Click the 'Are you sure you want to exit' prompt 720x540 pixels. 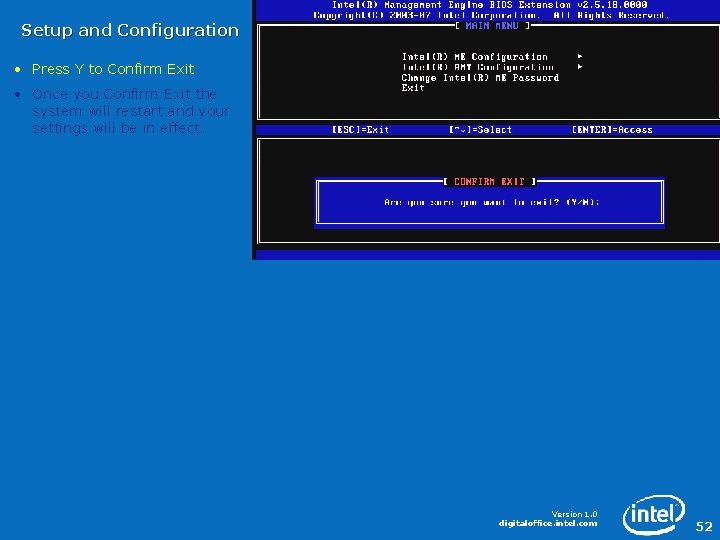(x=492, y=202)
